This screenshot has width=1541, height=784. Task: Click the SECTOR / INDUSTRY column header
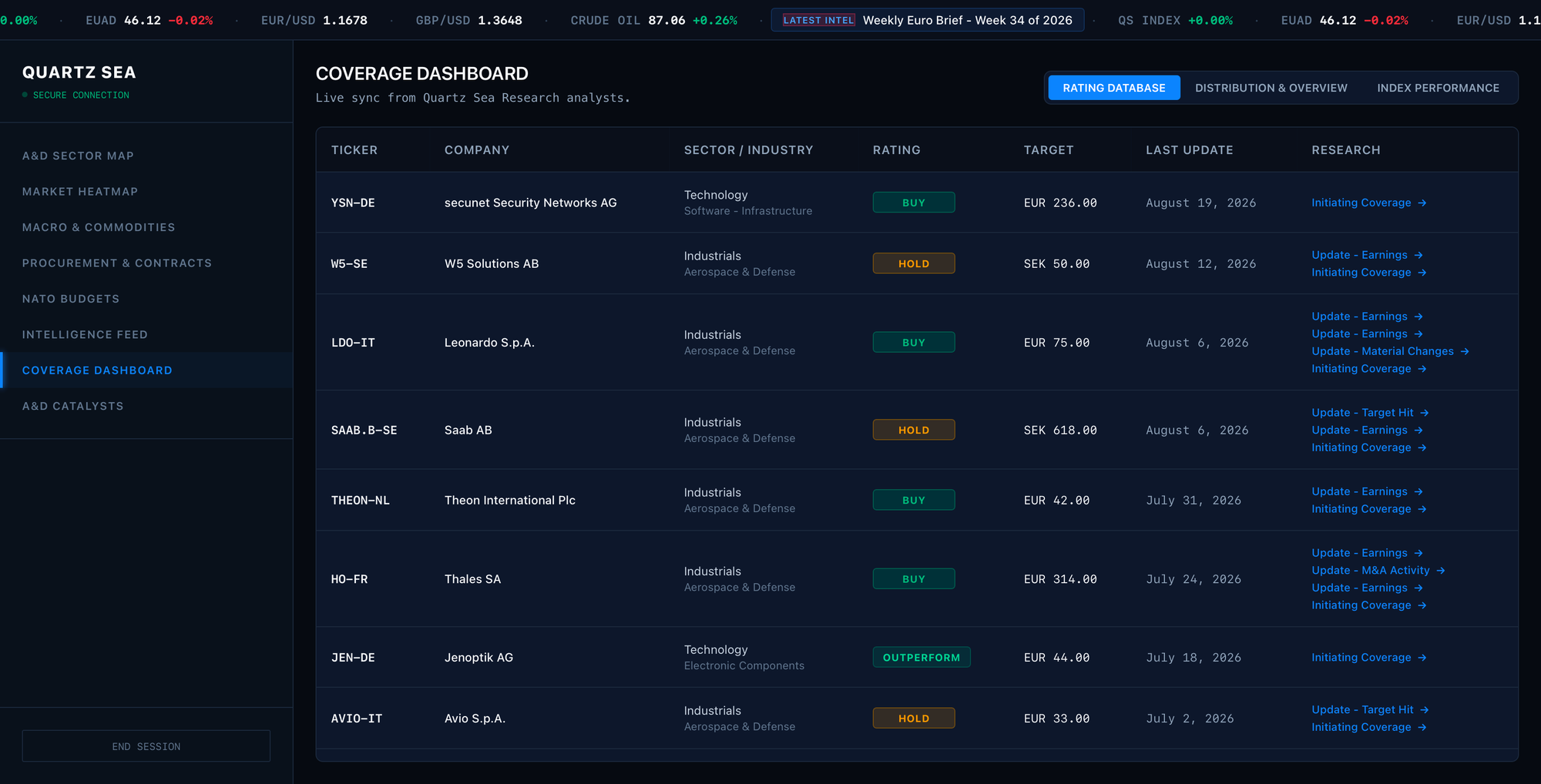pyautogui.click(x=748, y=150)
